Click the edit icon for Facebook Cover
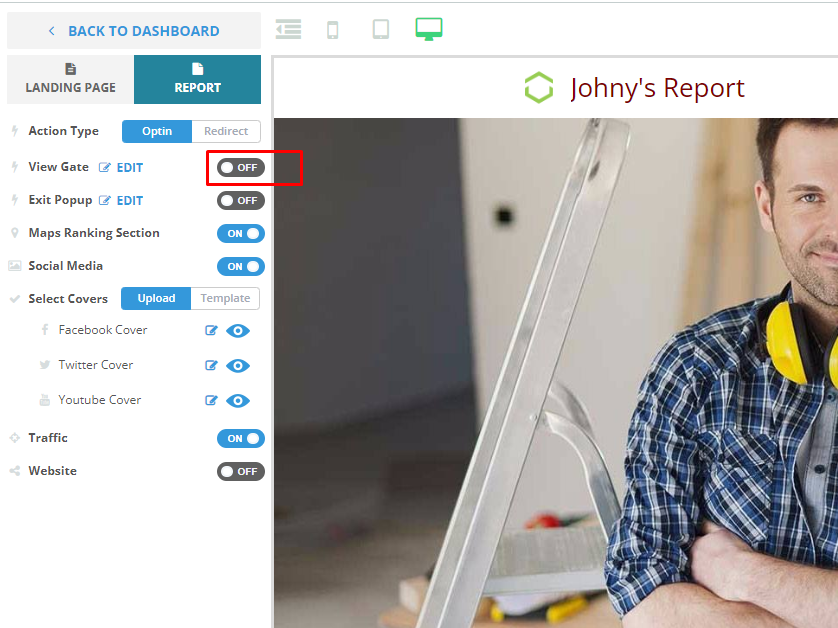Screen dimensions: 838x628 click(211, 331)
